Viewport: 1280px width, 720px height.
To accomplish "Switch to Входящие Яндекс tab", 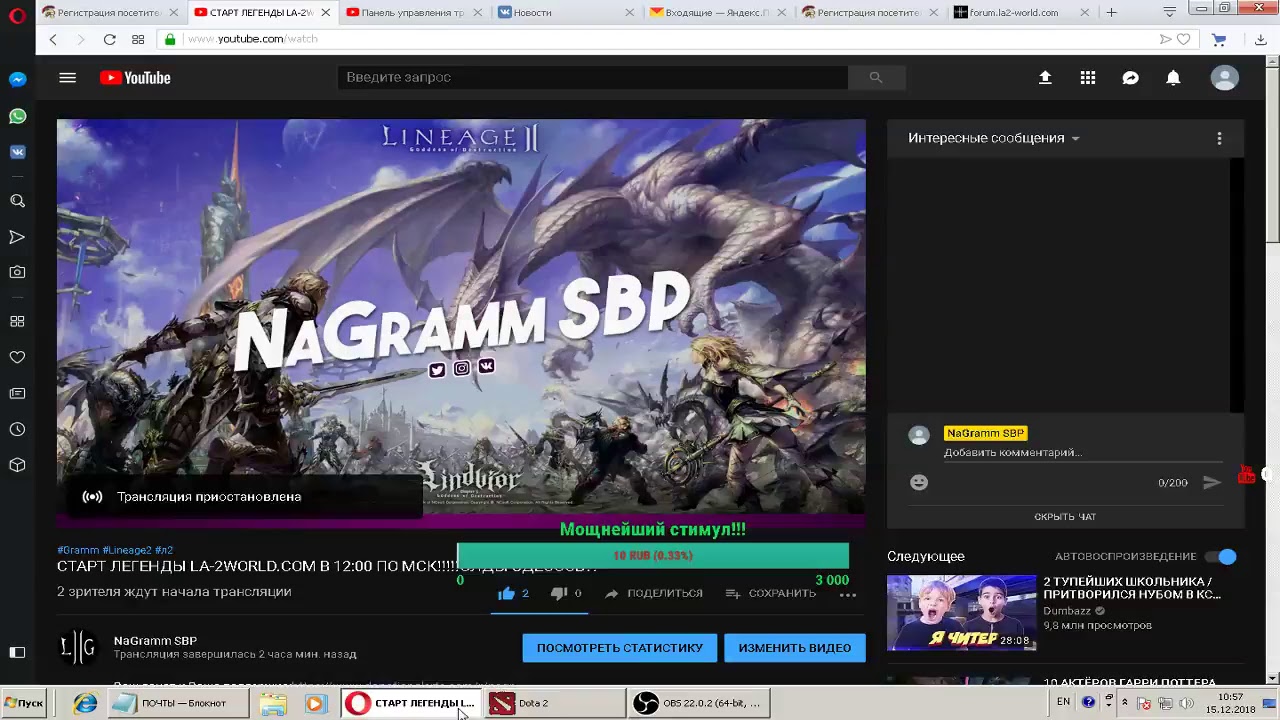I will 716,12.
